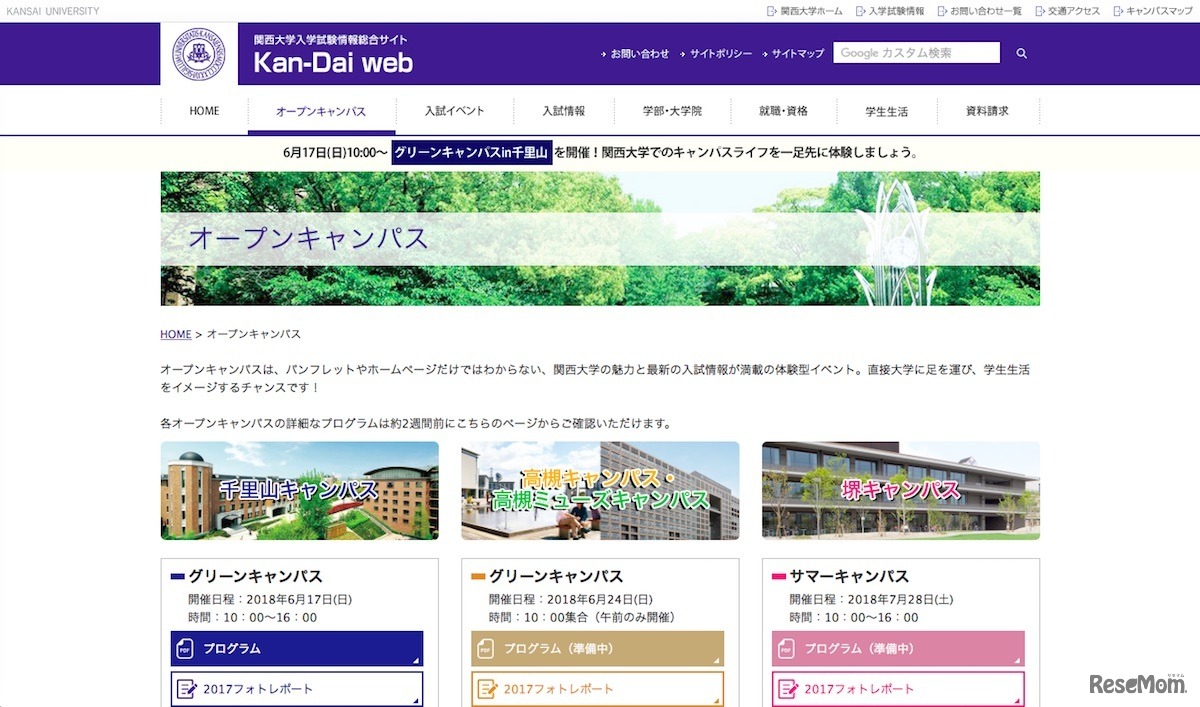Click the 開催日程：2018年7月28日(土) text
Screen dimensions: 1200x707
click(x=872, y=600)
